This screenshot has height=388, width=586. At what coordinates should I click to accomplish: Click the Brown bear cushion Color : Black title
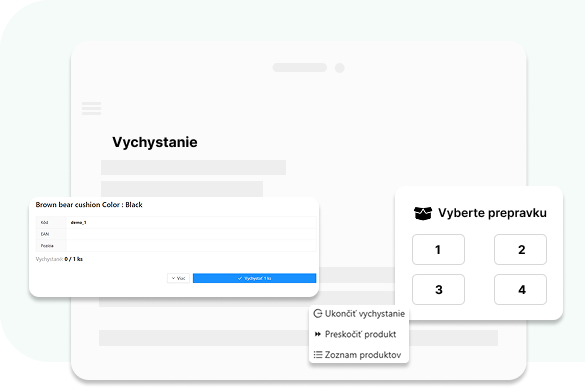click(89, 205)
